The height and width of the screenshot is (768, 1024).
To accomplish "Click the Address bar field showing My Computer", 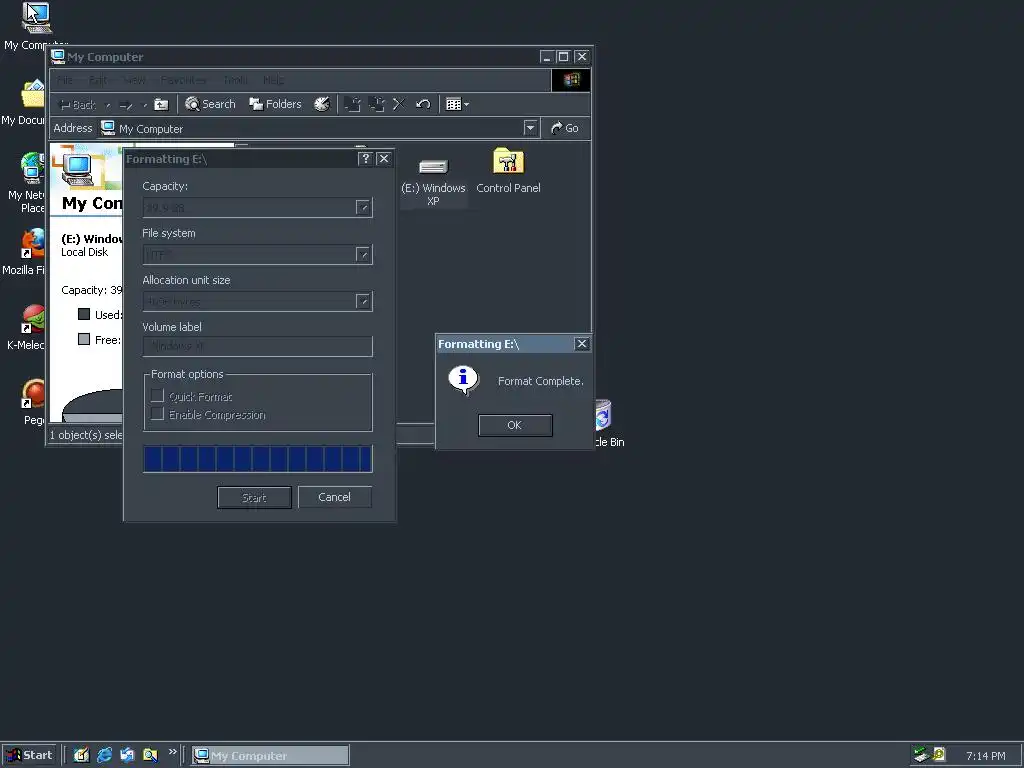I will [x=311, y=129].
